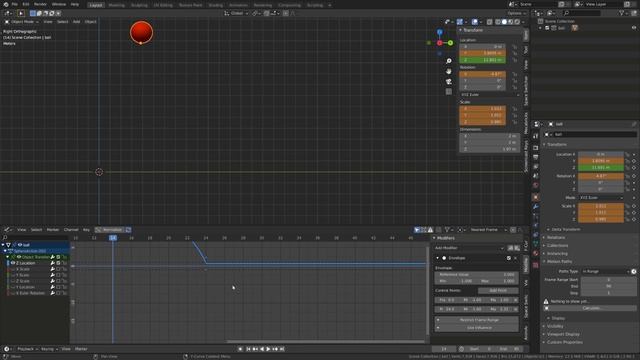Toggle ball visibility eye in Outliner
Viewport: 640px width, 360px height.
click(x=634, y=28)
